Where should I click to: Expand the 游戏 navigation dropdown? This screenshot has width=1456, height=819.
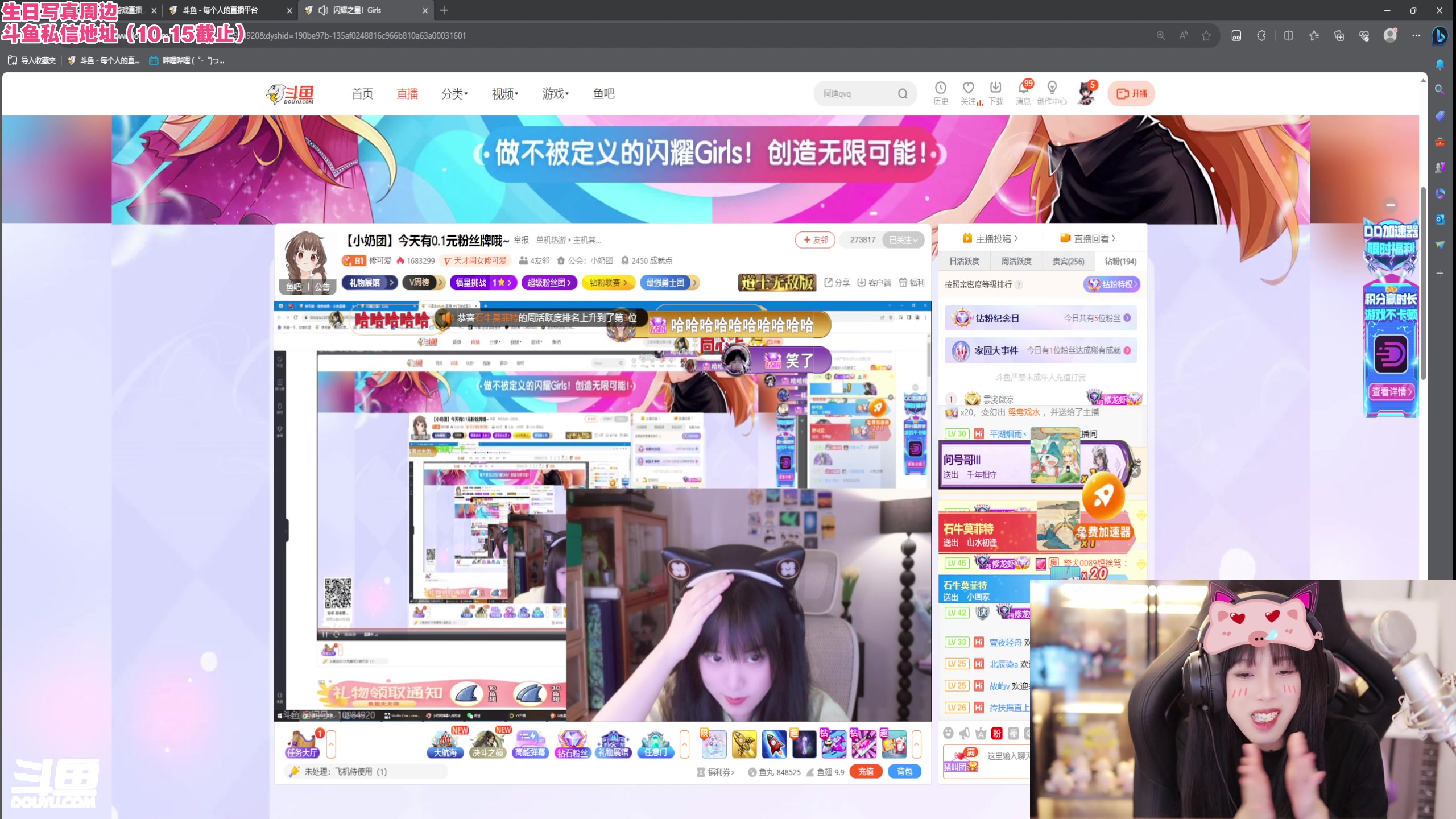click(556, 94)
